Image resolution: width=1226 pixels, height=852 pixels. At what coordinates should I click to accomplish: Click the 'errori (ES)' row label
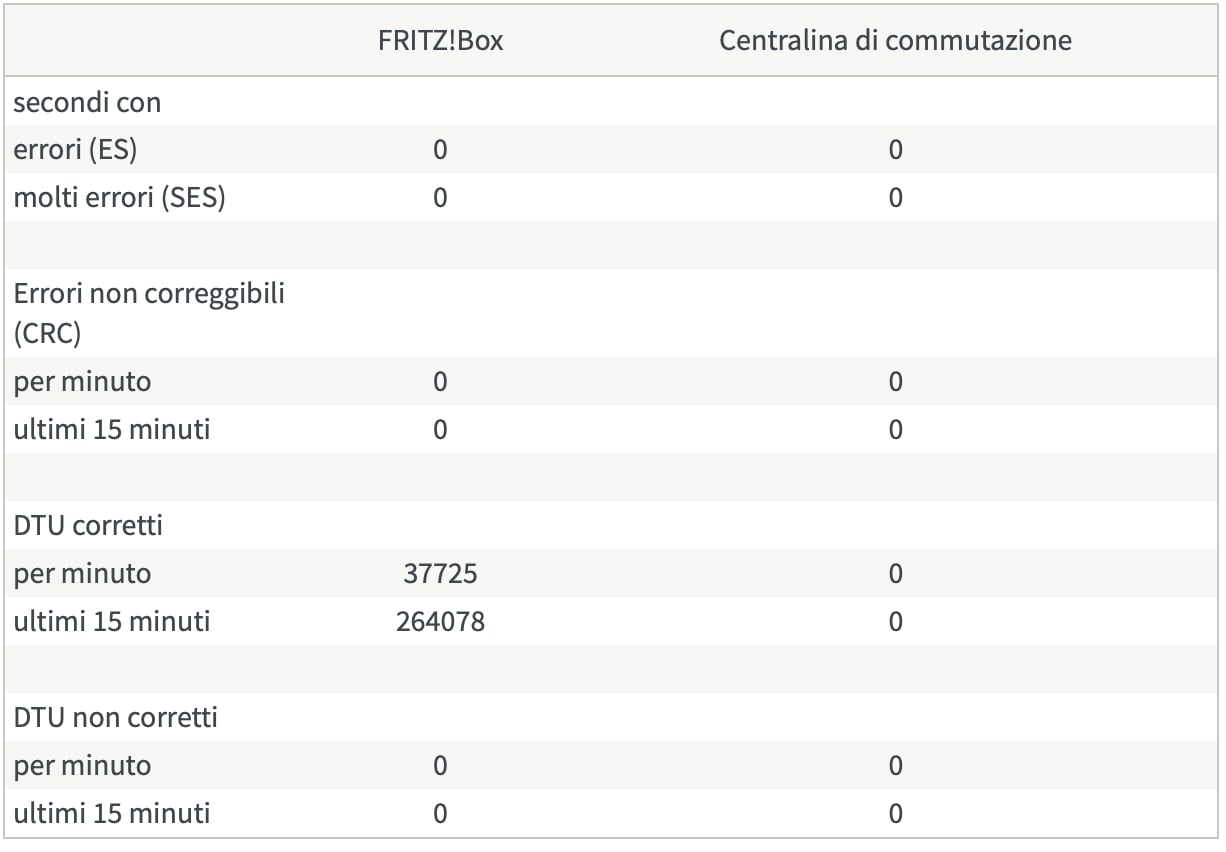point(75,150)
